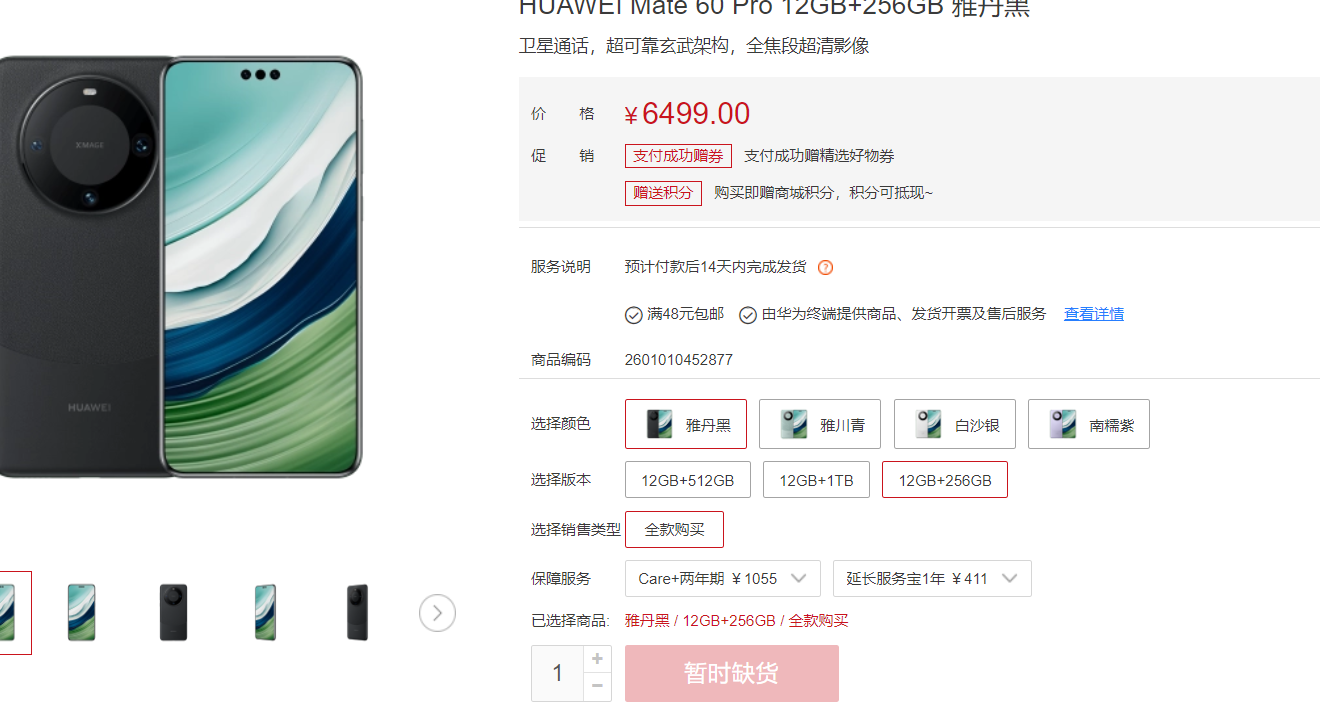Choose the 12GB+512GB version
1320x721 pixels.
coord(688,480)
